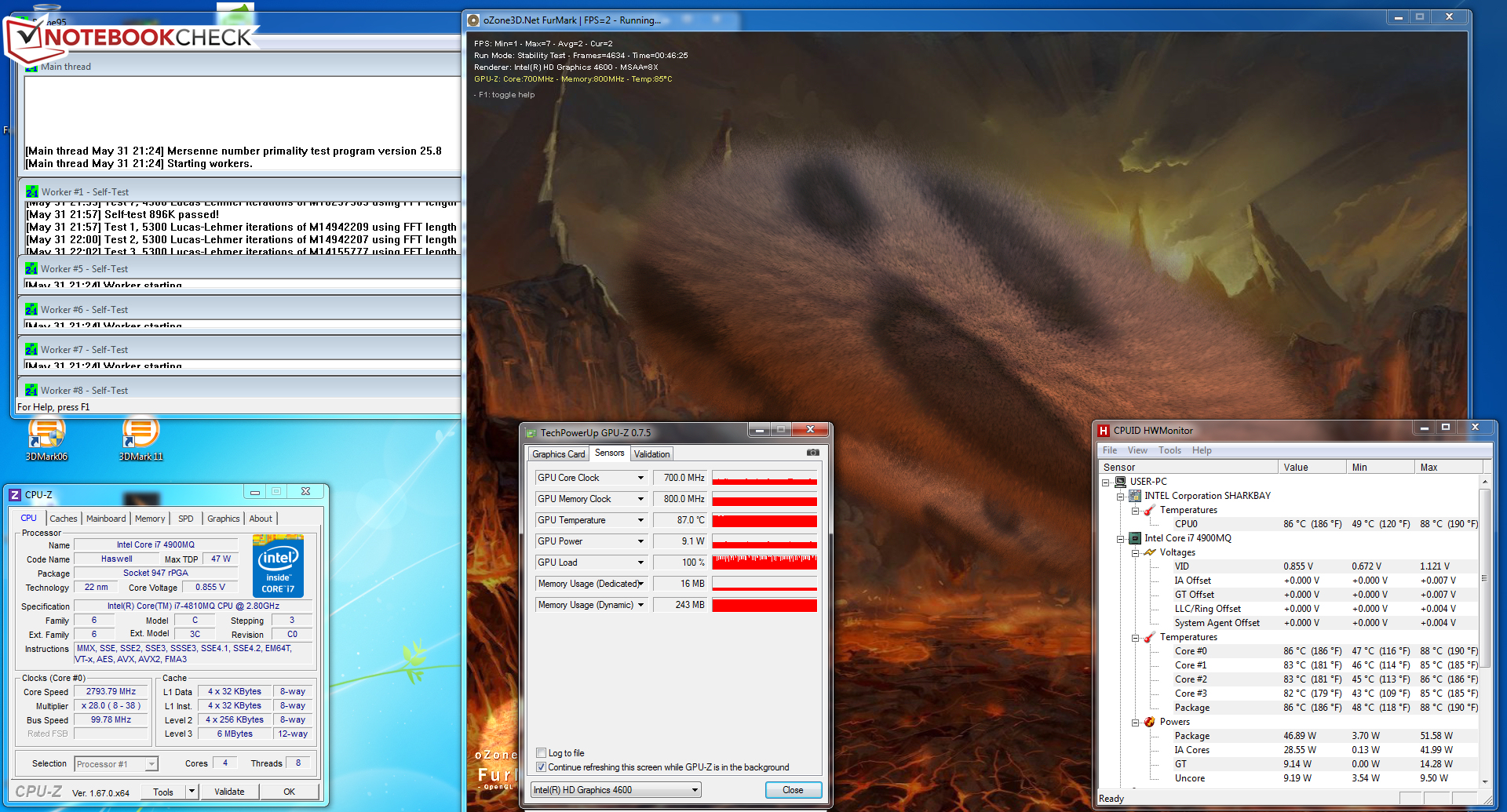This screenshot has width=1507, height=812.
Task: Click the Worker #8 Self-Test window icon
Action: tap(31, 390)
